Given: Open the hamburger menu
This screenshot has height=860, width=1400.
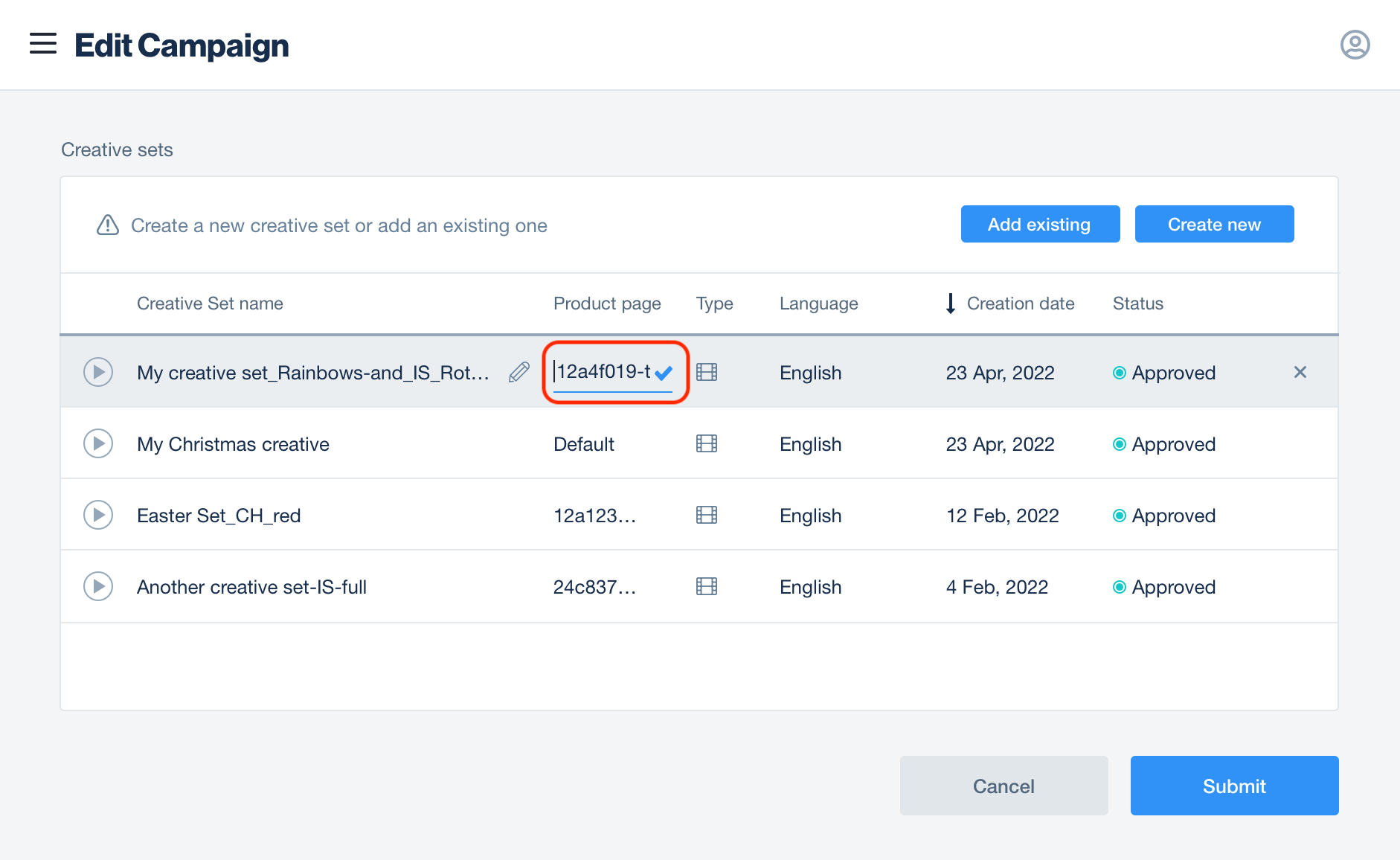Looking at the screenshot, I should pos(43,44).
